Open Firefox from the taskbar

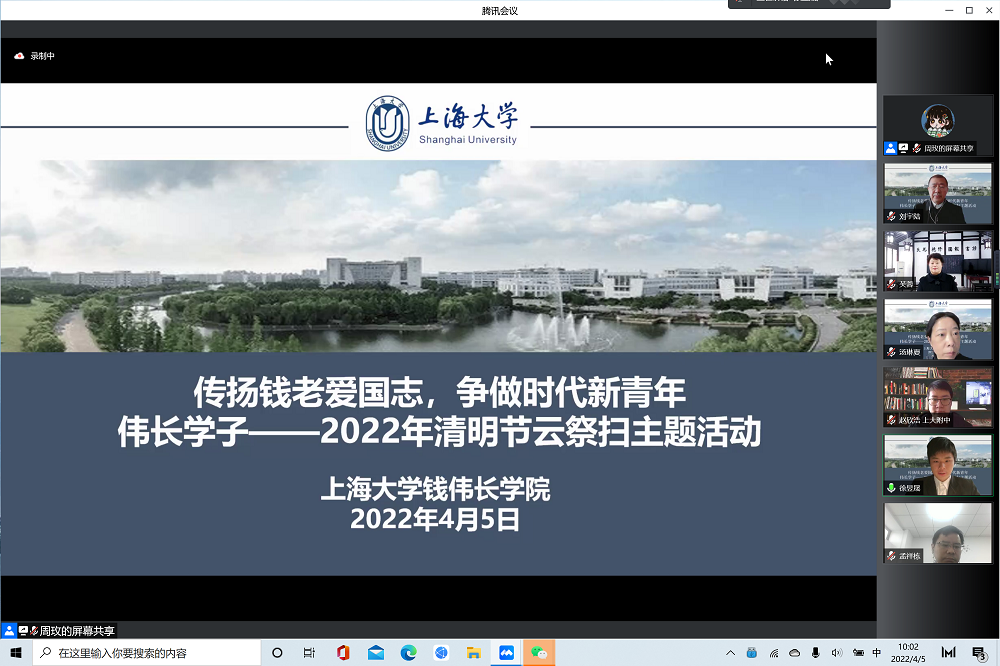point(441,651)
